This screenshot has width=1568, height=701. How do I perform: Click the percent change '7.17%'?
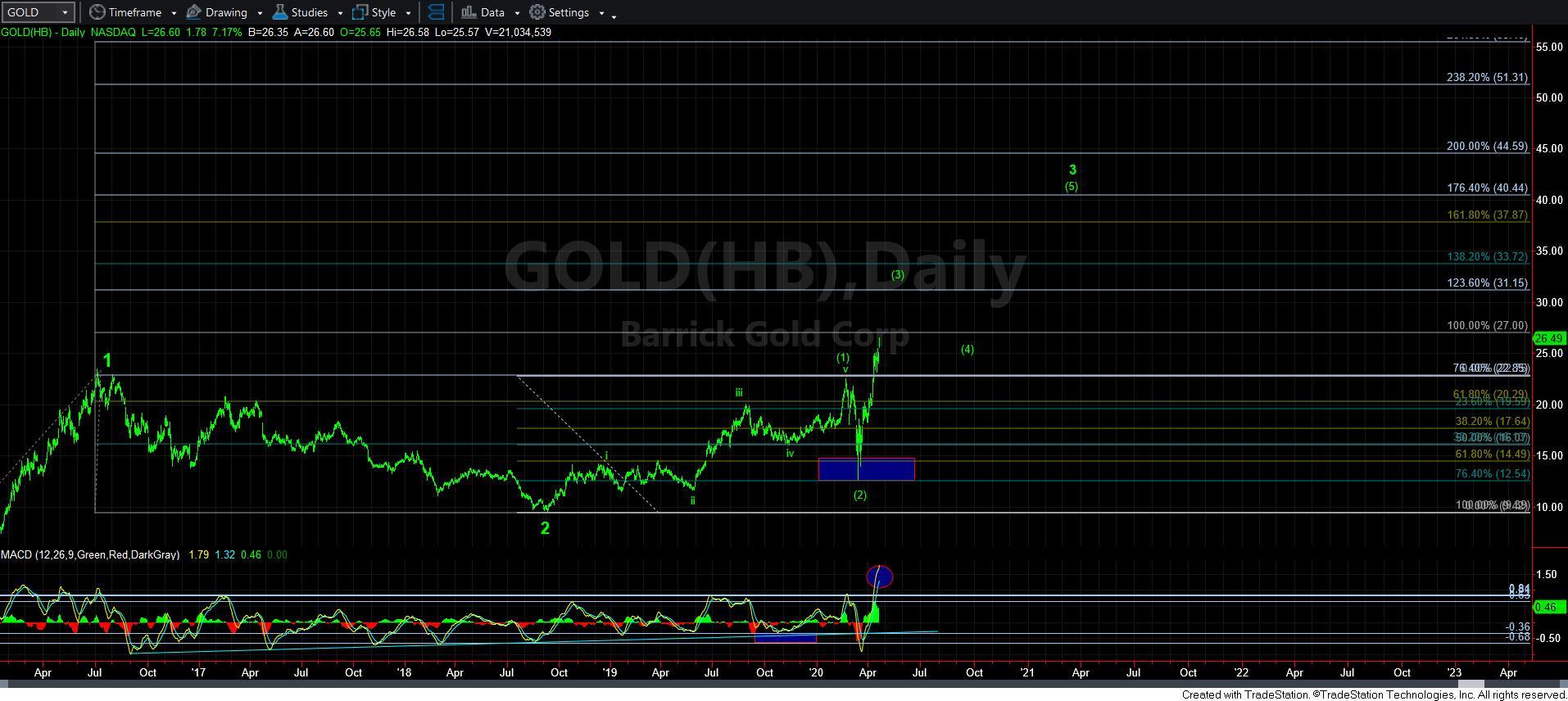click(x=226, y=32)
